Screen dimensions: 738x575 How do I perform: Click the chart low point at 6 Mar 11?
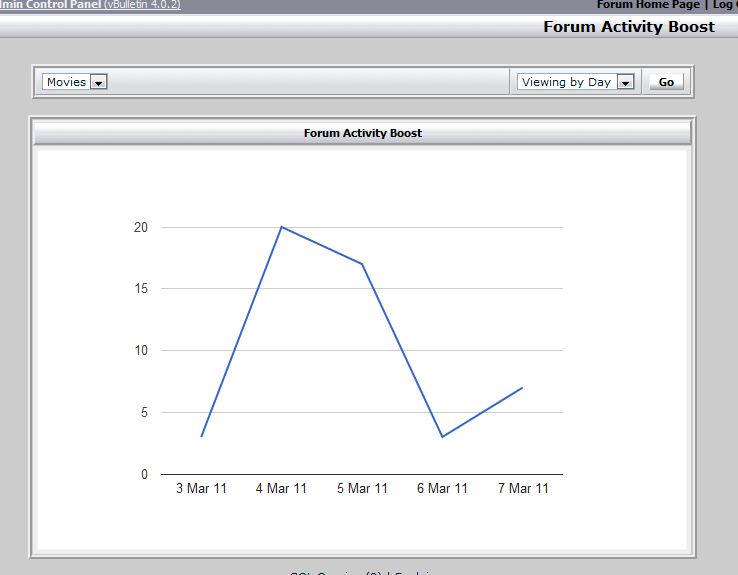pyautogui.click(x=442, y=437)
